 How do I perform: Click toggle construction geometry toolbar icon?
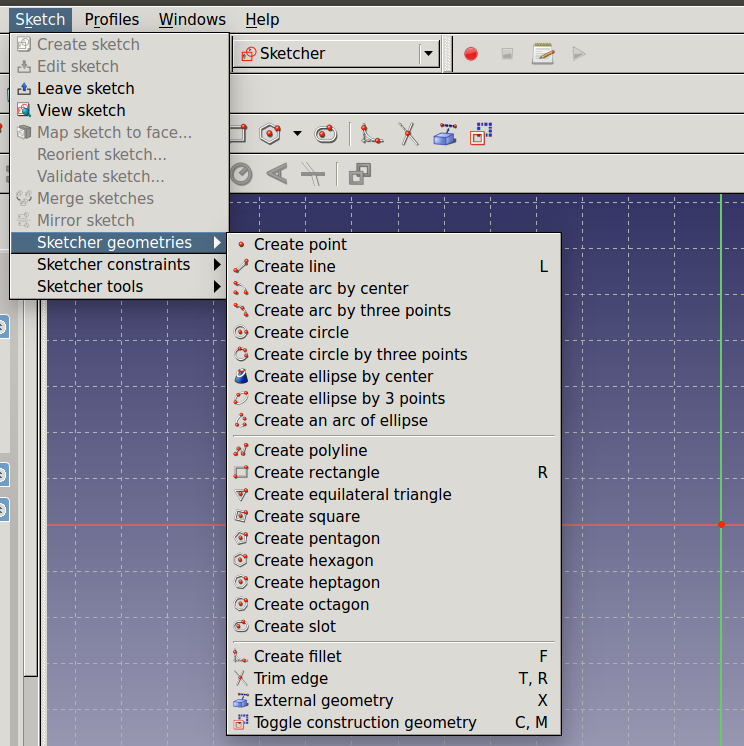tap(481, 134)
